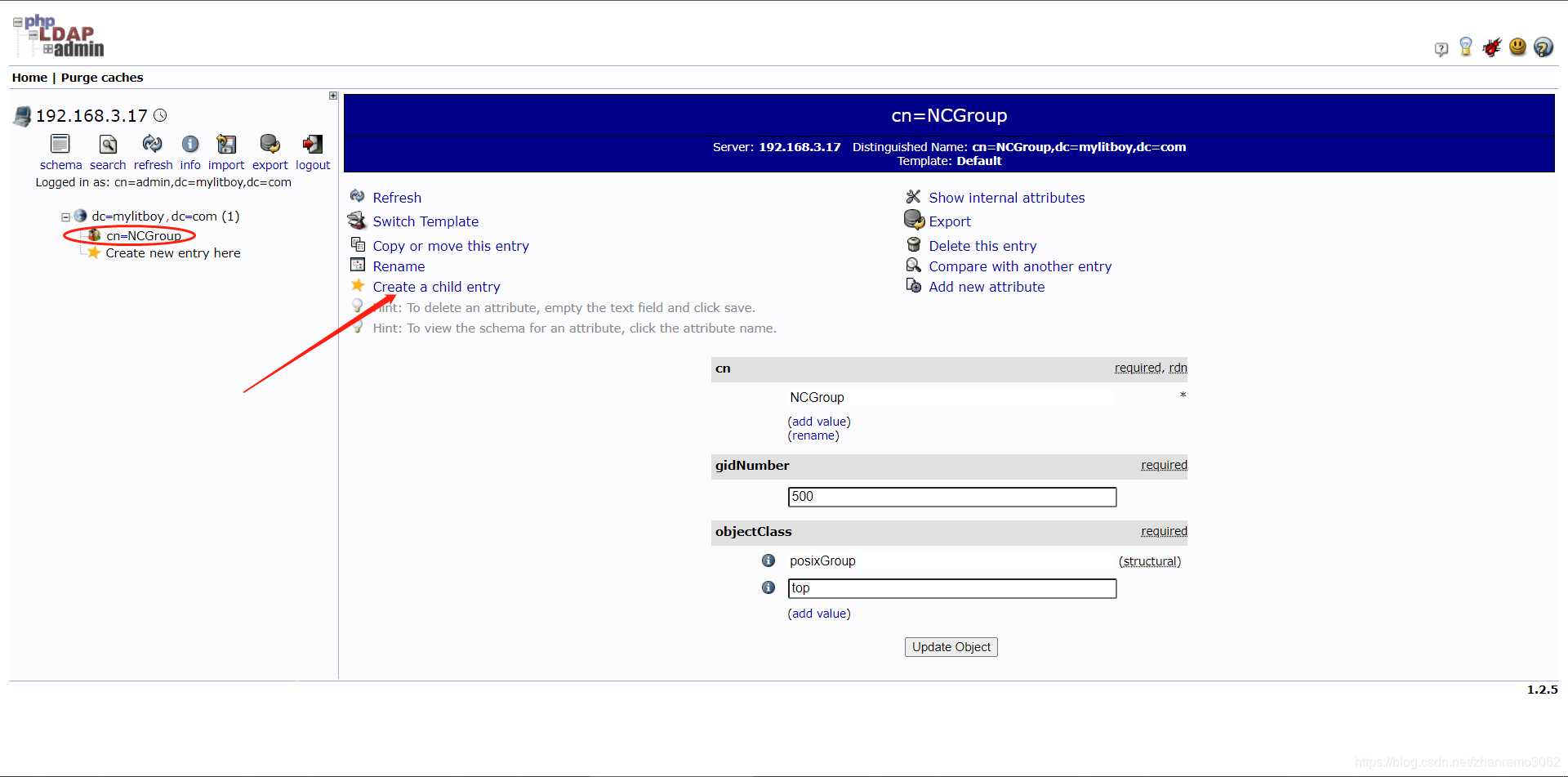Collapse the sidebar tree panel toggle
1568x777 pixels.
[333, 96]
